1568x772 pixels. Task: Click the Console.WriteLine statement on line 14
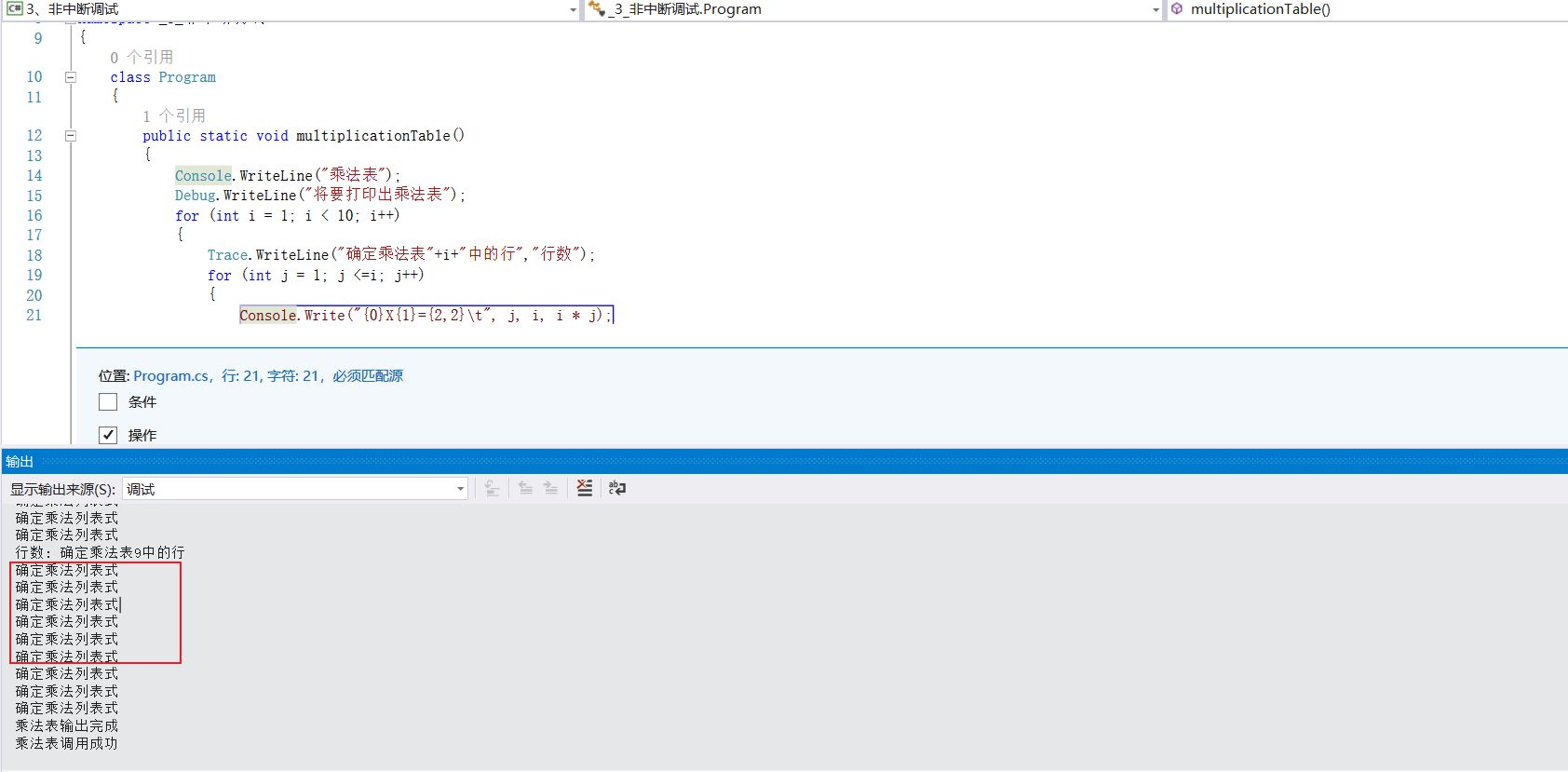288,176
